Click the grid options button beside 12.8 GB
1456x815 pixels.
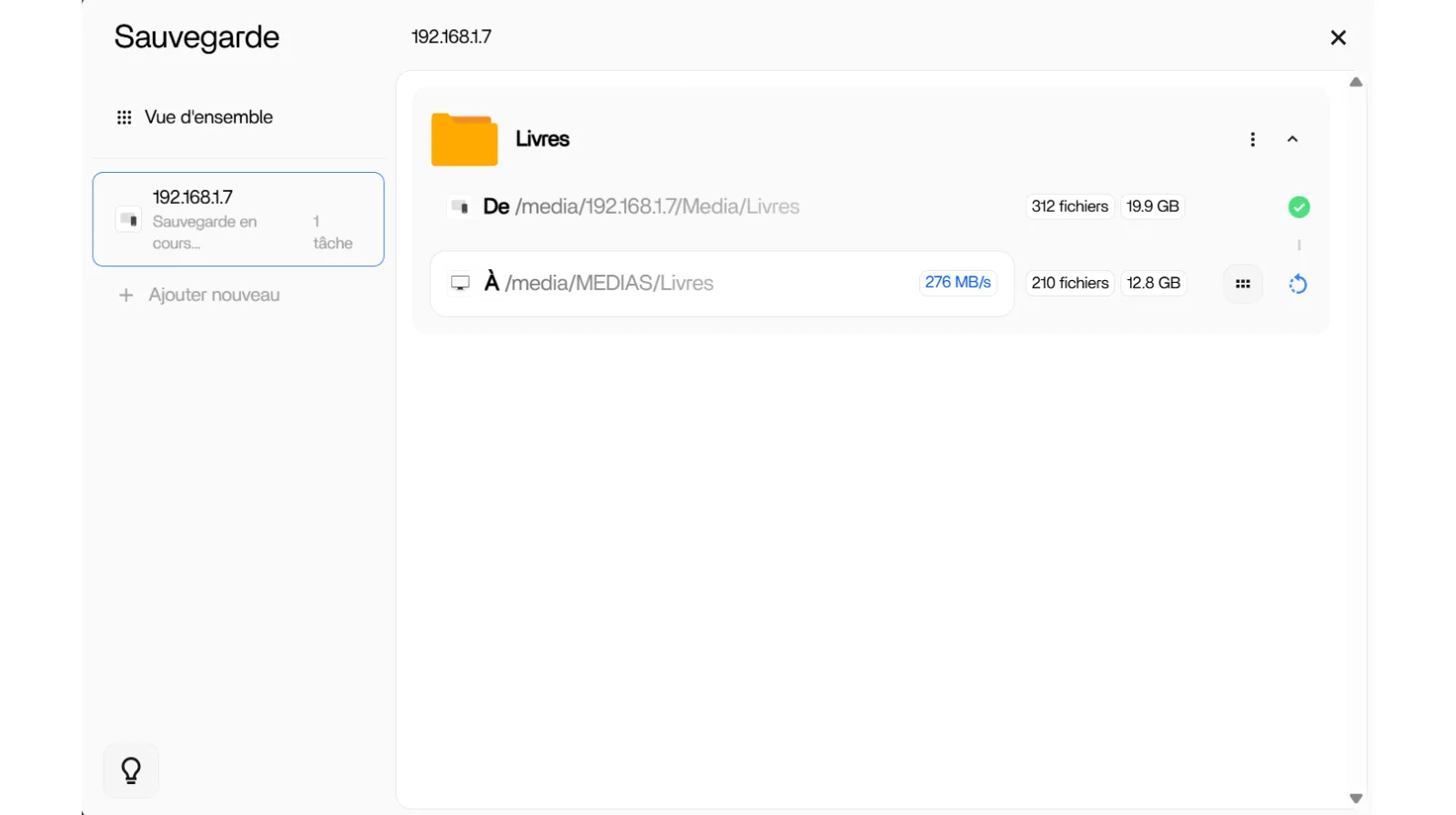click(1242, 284)
